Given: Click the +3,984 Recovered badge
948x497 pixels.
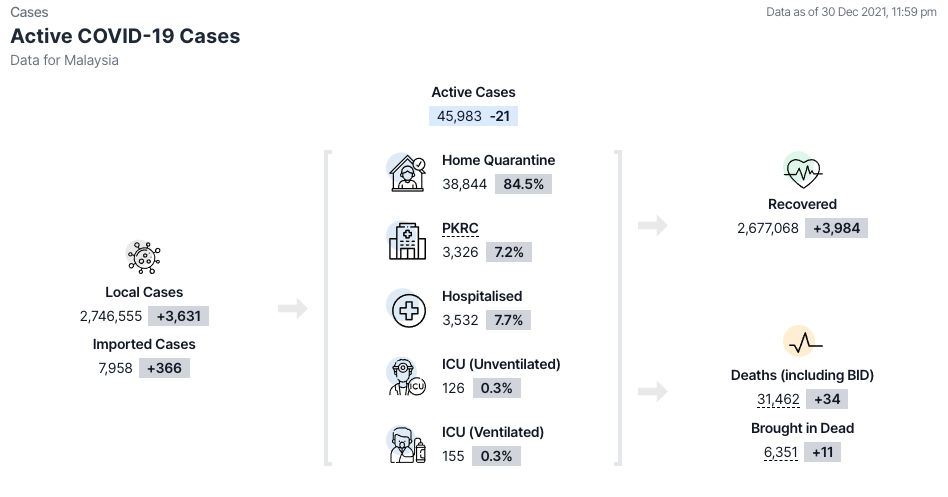Looking at the screenshot, I should [x=836, y=228].
